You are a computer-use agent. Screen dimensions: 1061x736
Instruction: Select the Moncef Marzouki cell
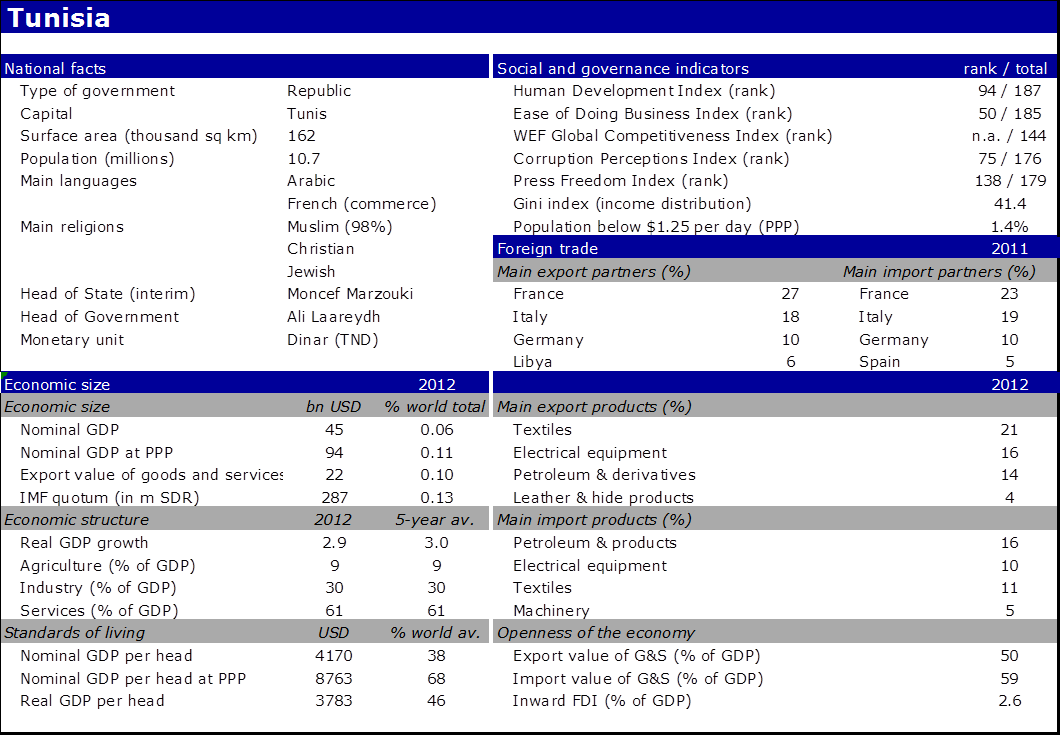[x=350, y=294]
